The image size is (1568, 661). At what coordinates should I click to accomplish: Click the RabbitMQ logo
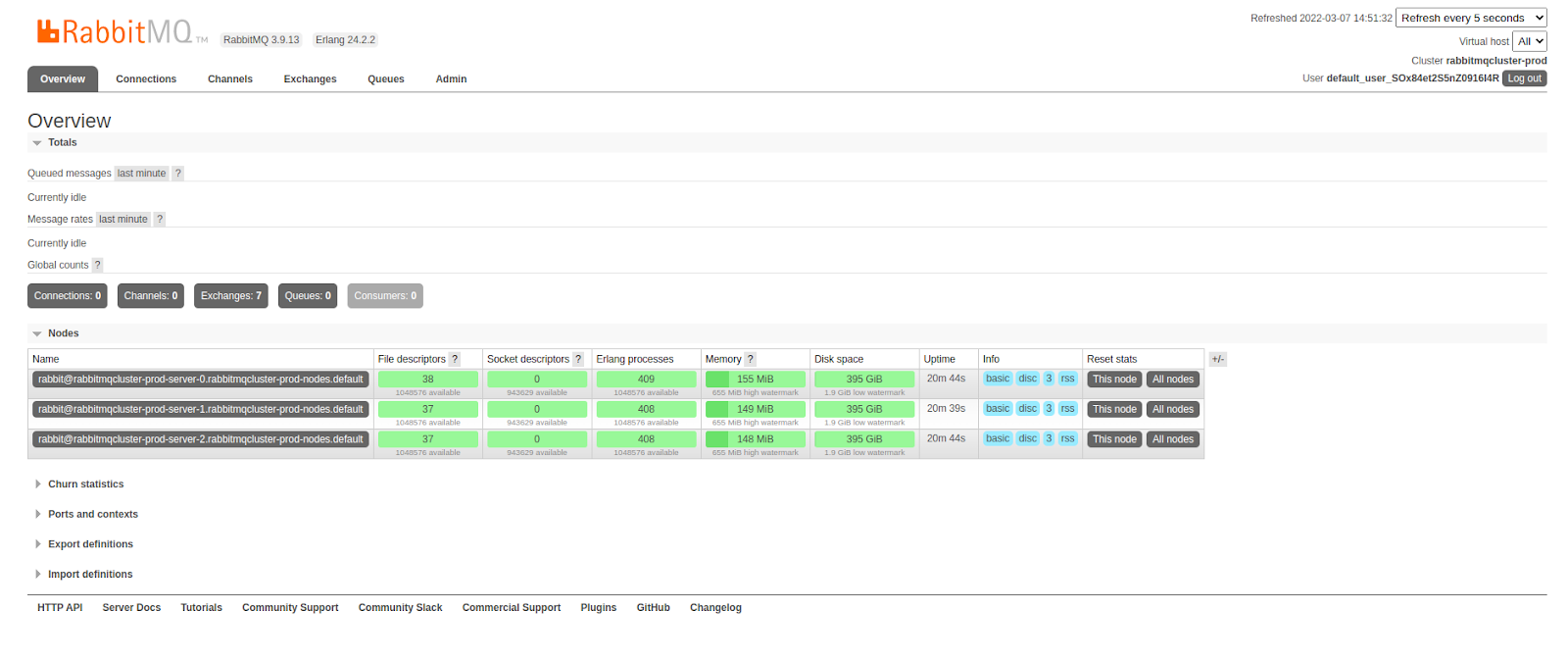pos(122,32)
